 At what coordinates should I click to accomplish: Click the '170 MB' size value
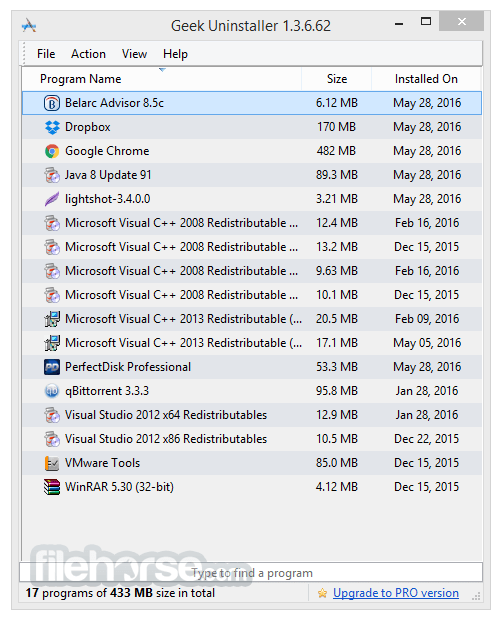click(336, 127)
